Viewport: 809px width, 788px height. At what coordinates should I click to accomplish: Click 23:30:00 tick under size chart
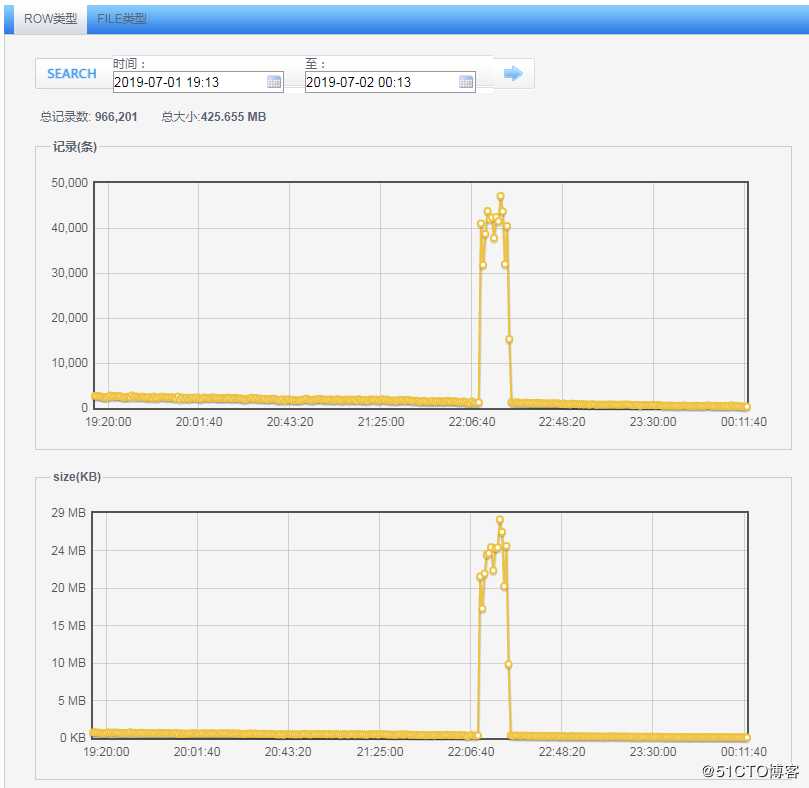(x=653, y=751)
